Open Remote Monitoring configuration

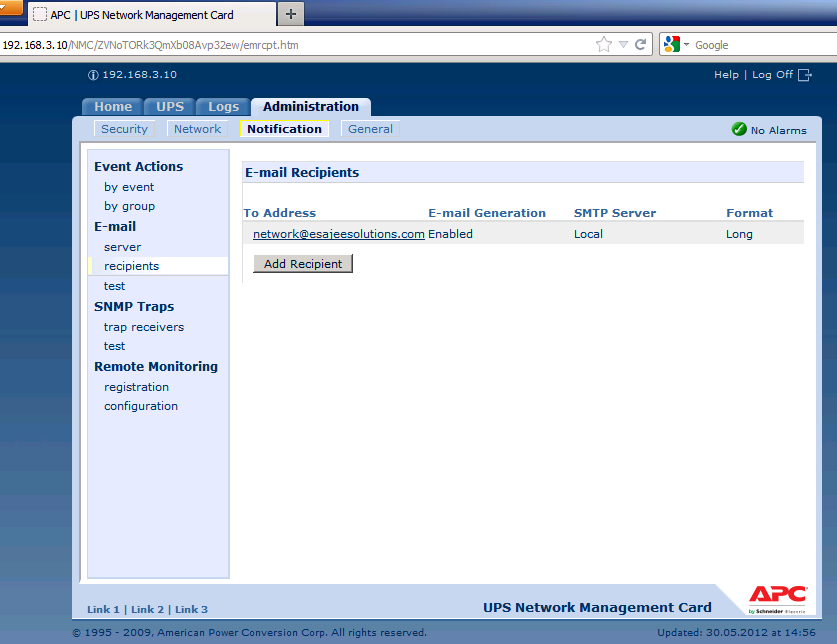point(140,406)
